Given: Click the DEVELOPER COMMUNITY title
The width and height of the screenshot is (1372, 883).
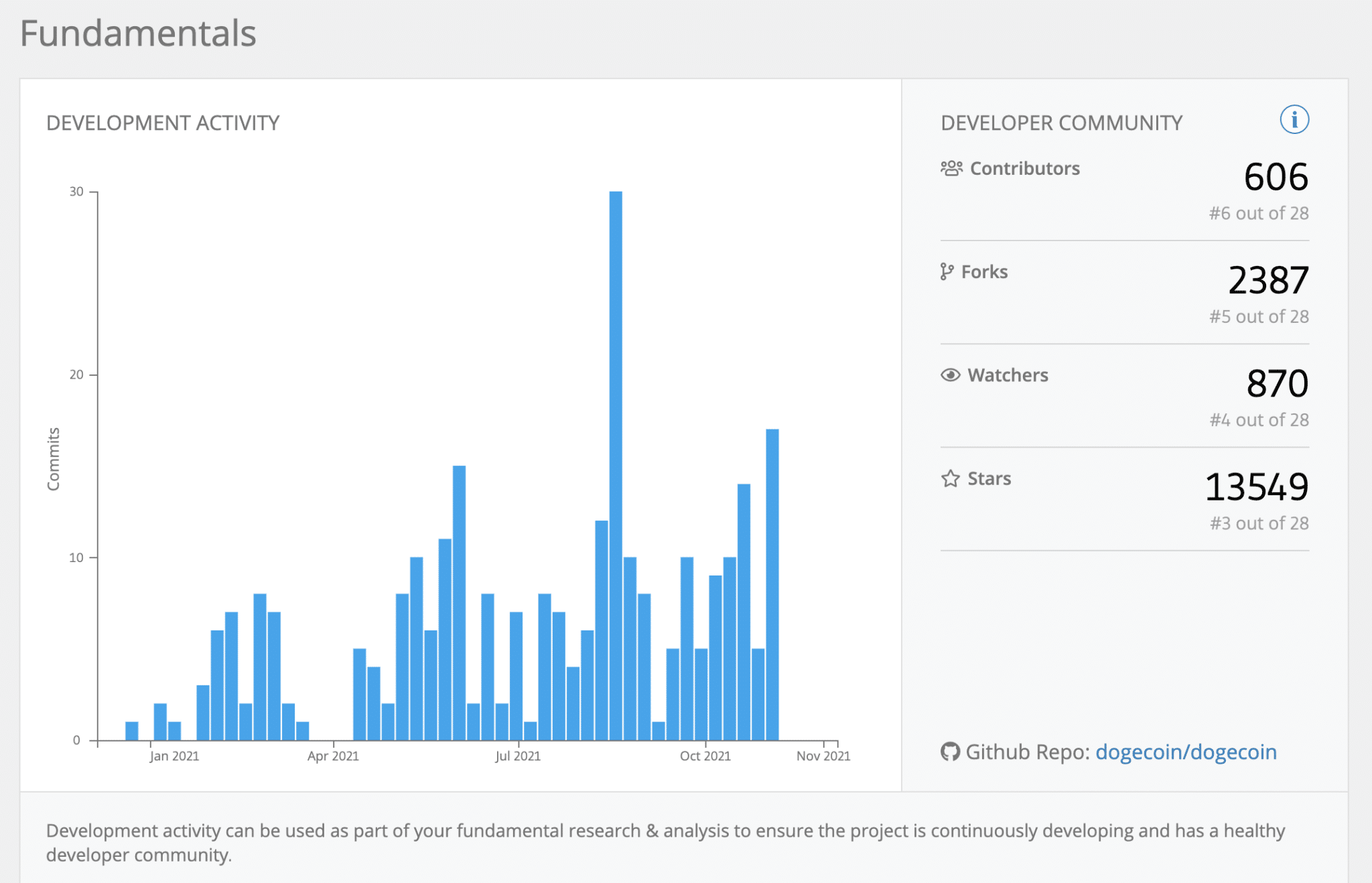Looking at the screenshot, I should tap(1062, 123).
